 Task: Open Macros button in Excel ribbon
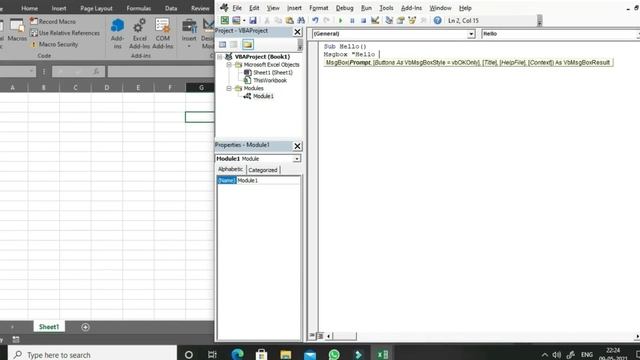17,30
